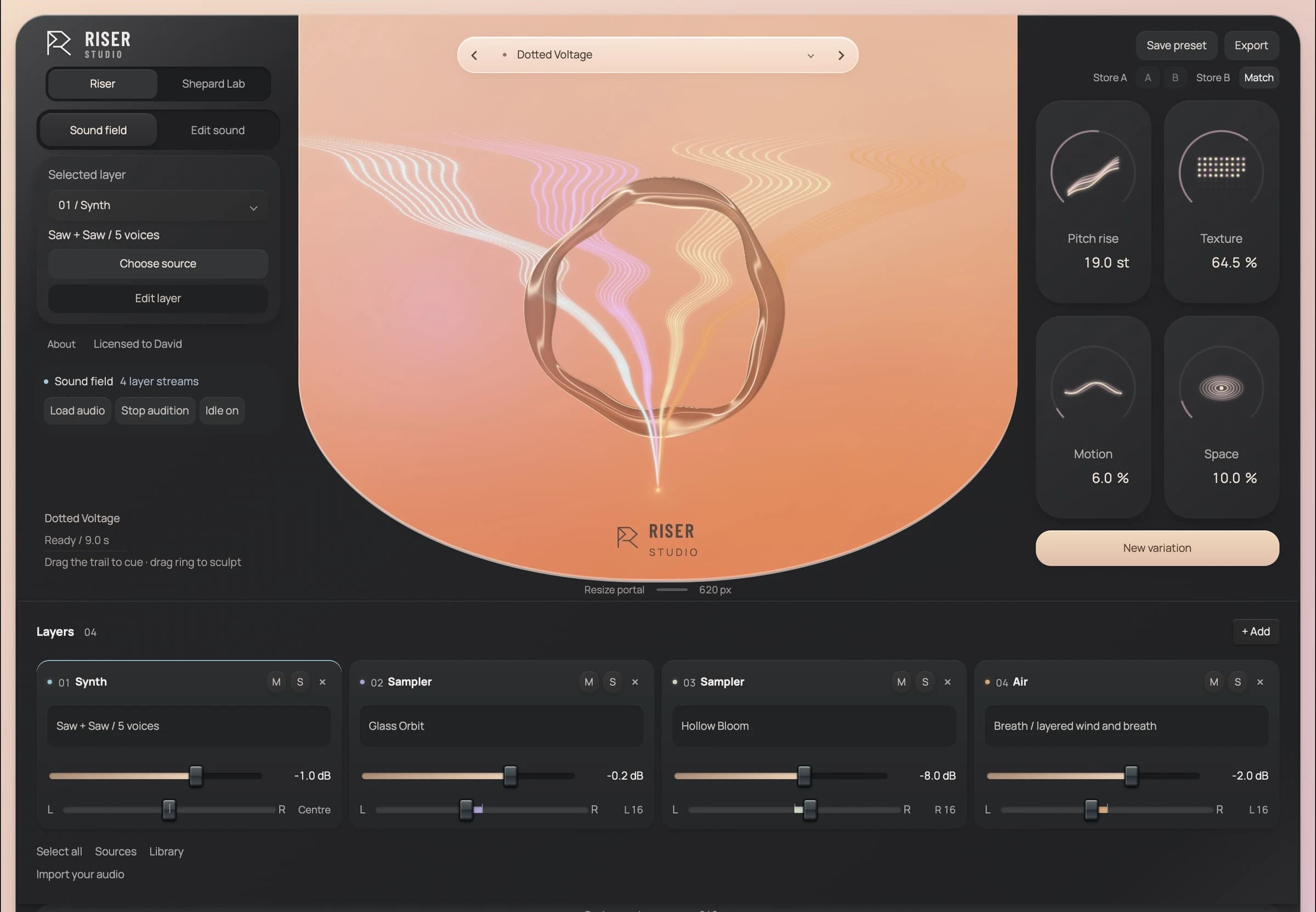
Task: Mute the 01 Synth layer
Action: click(x=276, y=682)
